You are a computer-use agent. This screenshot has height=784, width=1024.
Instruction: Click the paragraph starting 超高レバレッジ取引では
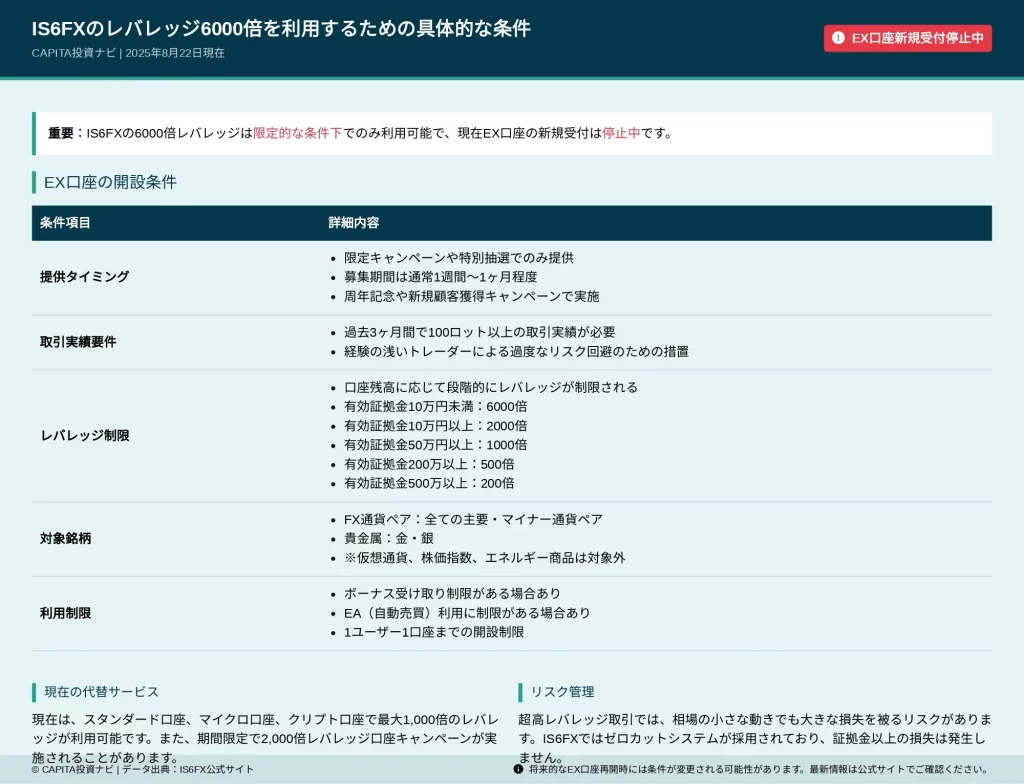(755, 739)
